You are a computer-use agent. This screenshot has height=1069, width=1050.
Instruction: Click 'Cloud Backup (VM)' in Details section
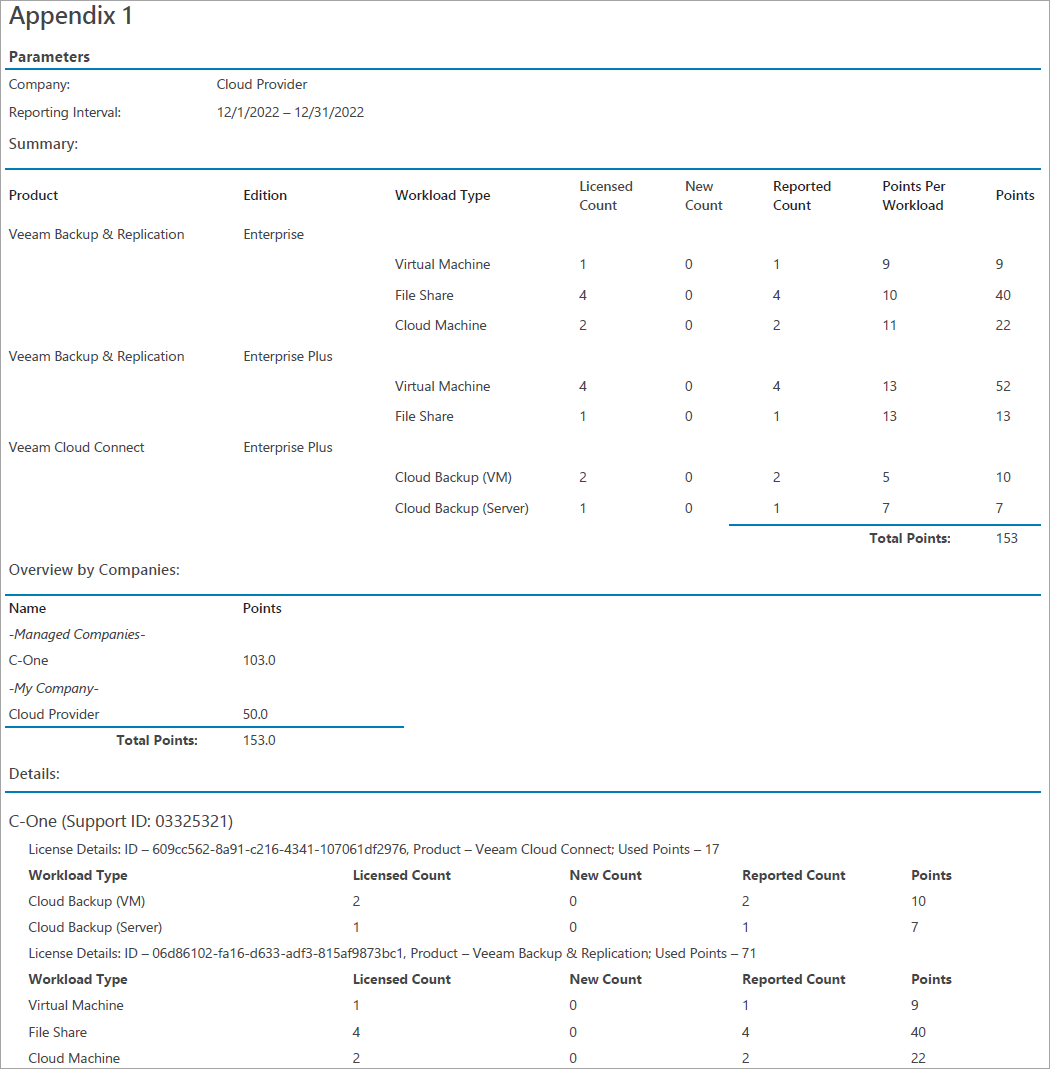coord(87,901)
